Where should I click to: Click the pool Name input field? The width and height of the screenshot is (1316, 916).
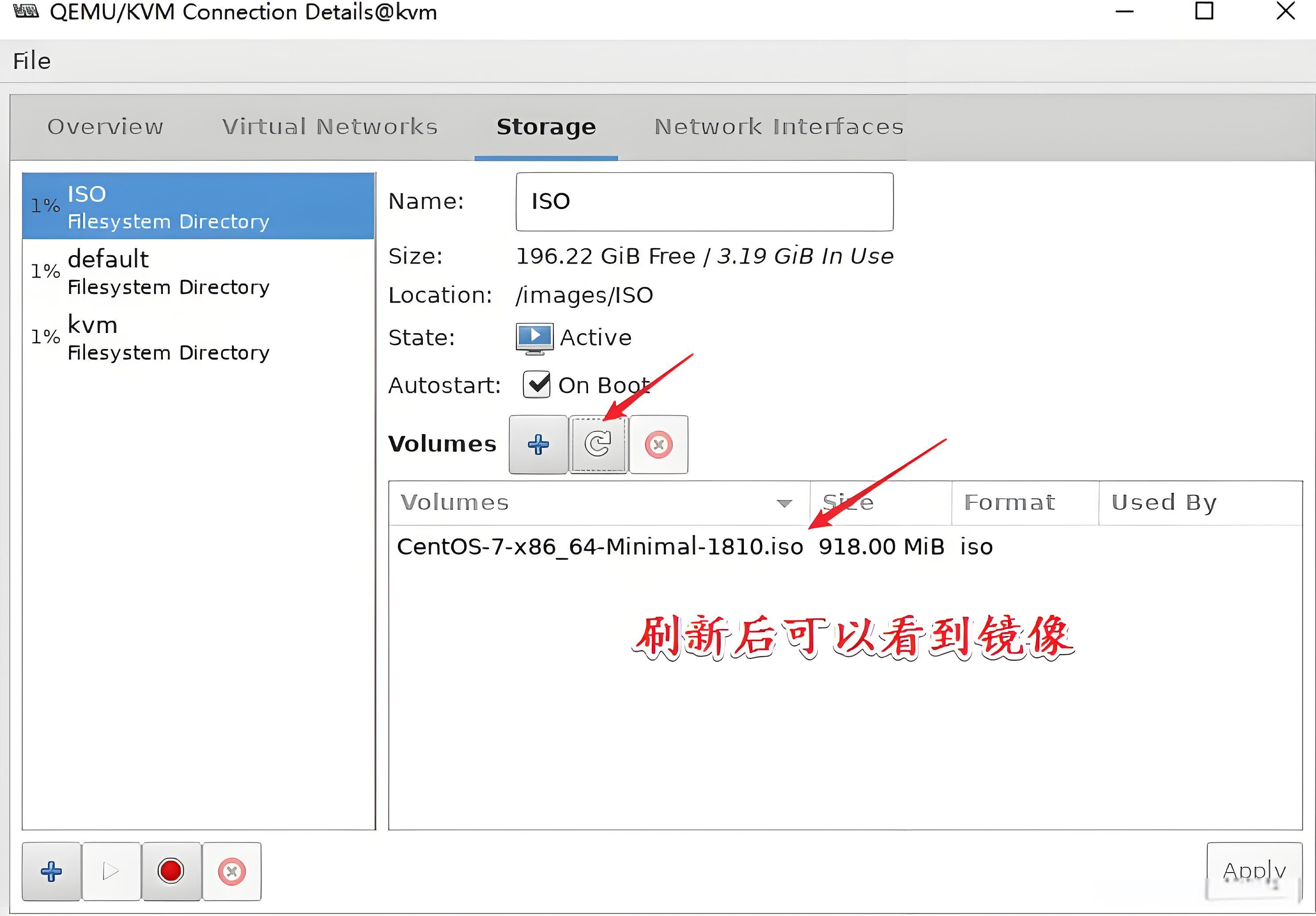point(704,202)
